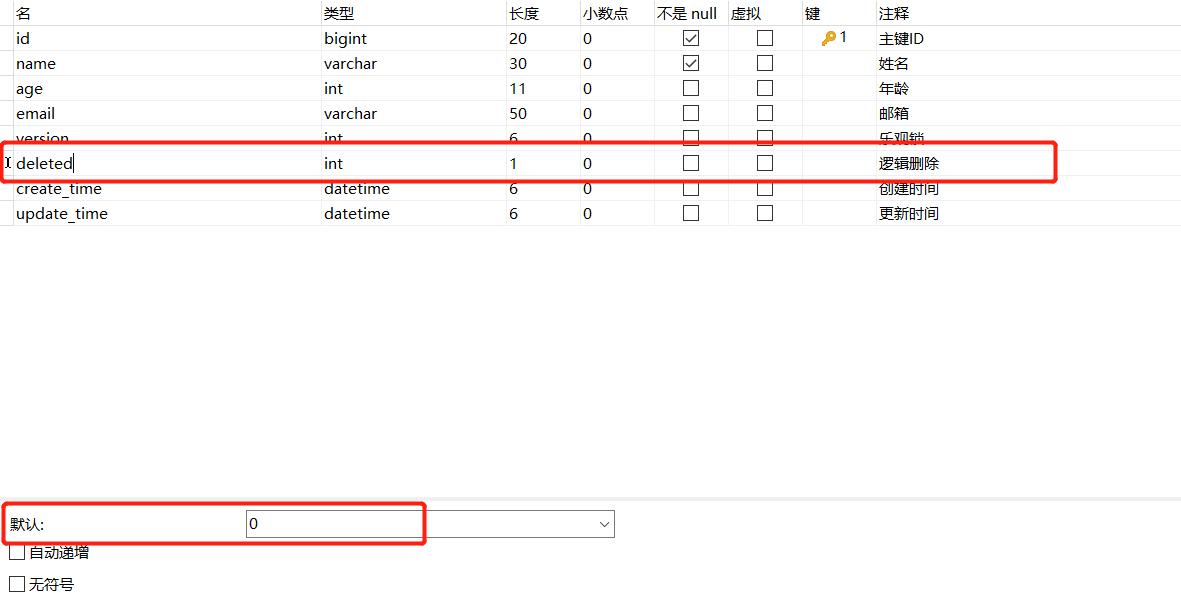Viewport: 1181px width, 606px height.
Task: Select the 'create_time' field name cell
Action: pyautogui.click(x=167, y=188)
